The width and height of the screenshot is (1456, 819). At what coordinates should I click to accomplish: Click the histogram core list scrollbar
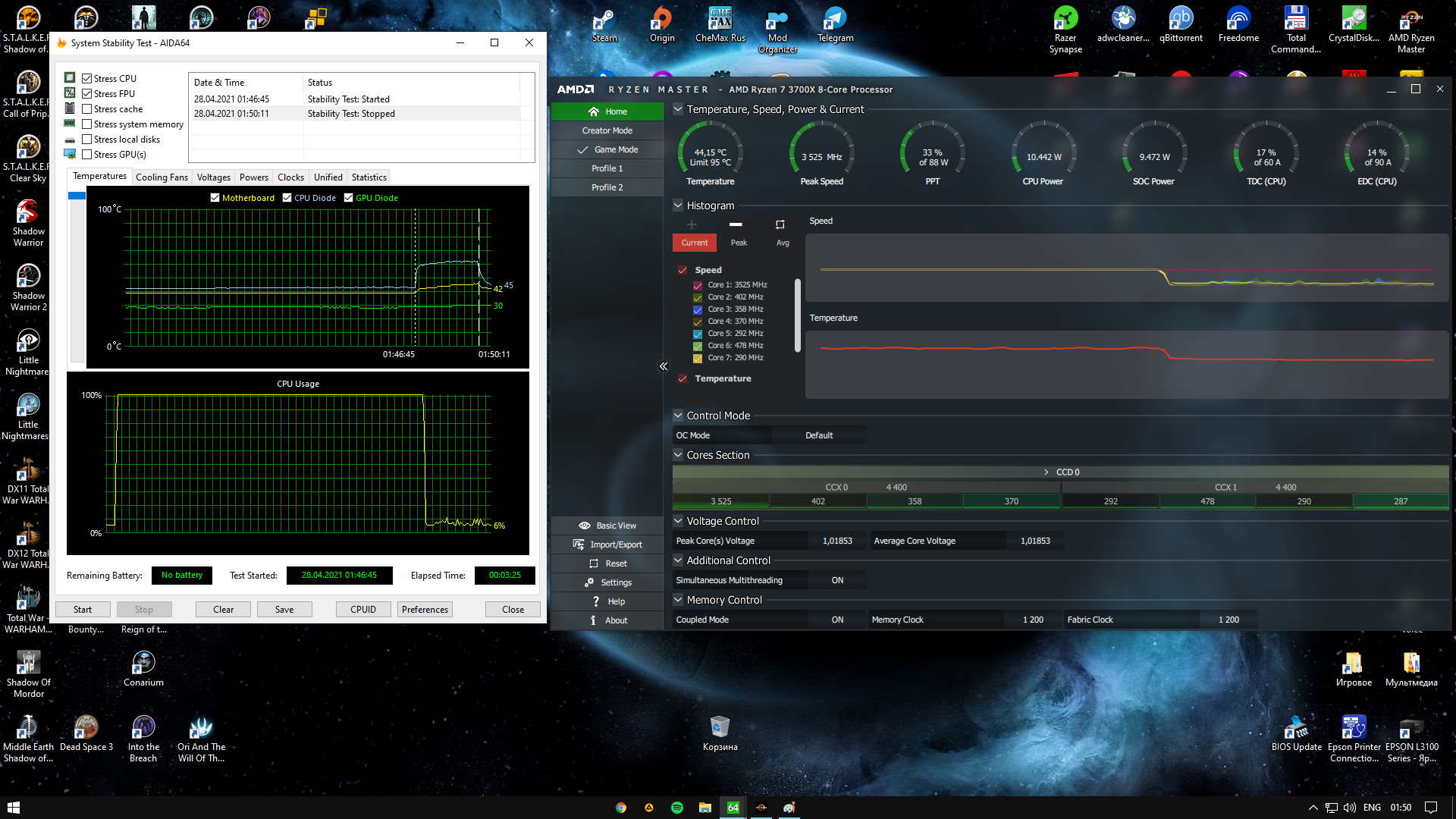tap(798, 315)
